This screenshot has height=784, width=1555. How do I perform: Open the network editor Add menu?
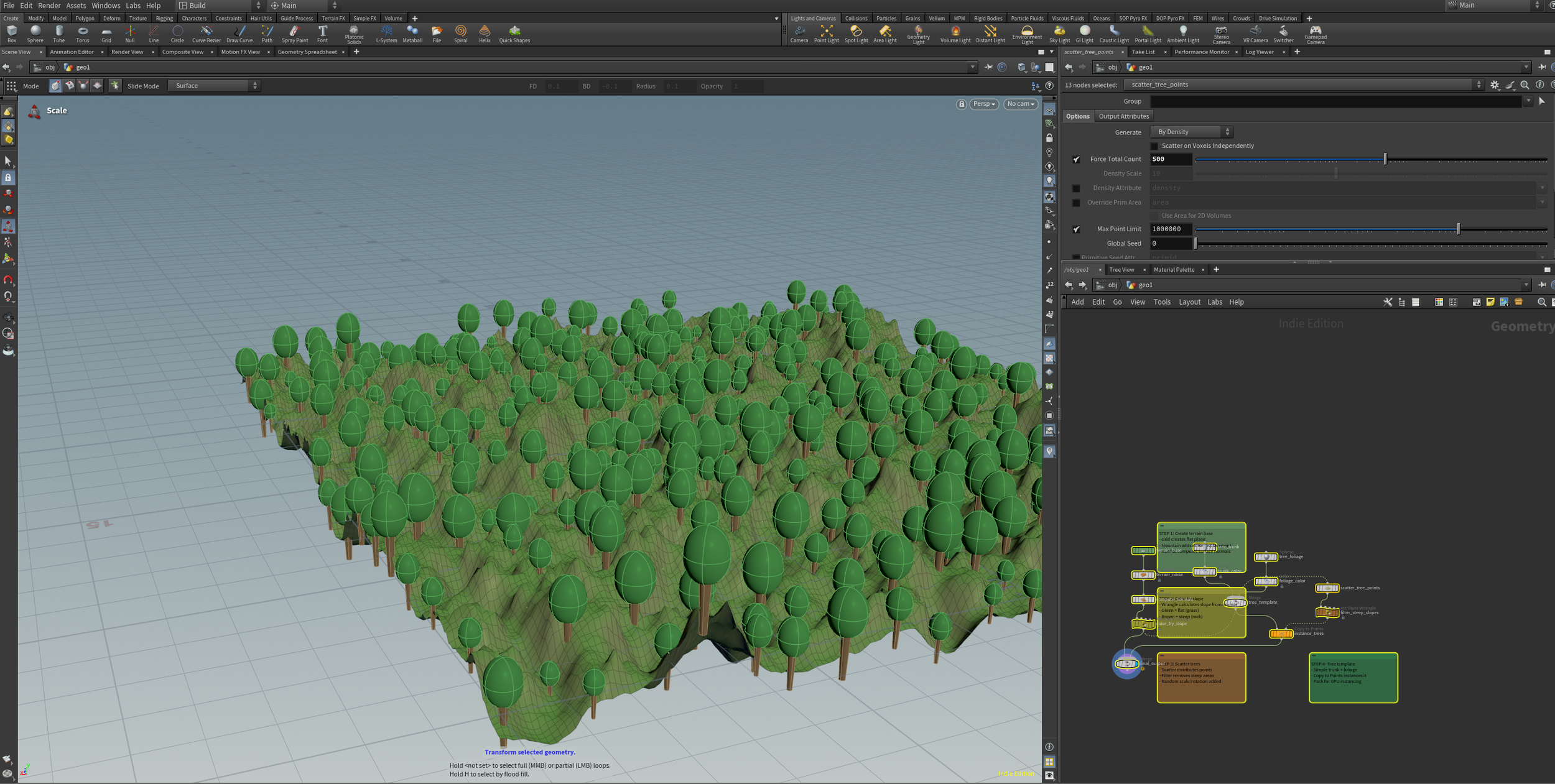[1077, 302]
